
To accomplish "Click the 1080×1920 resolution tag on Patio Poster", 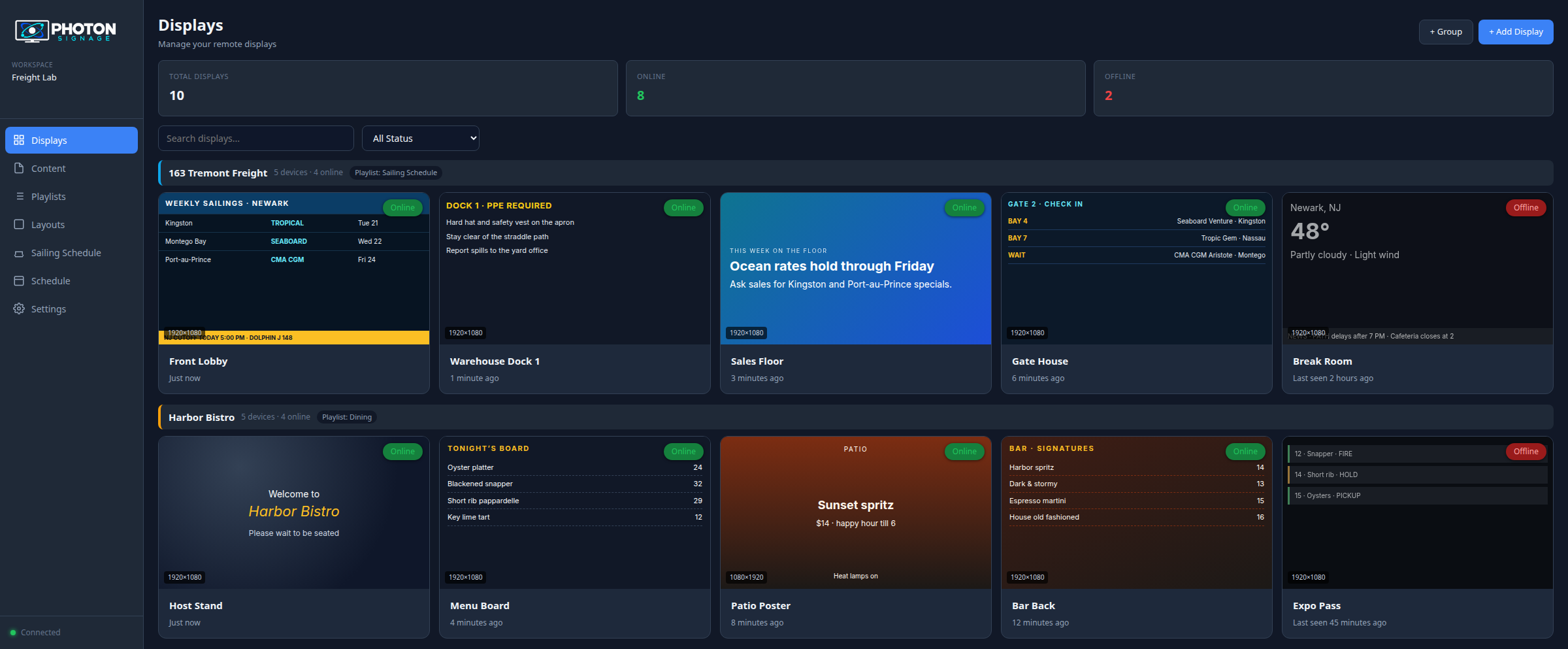I will (x=747, y=577).
